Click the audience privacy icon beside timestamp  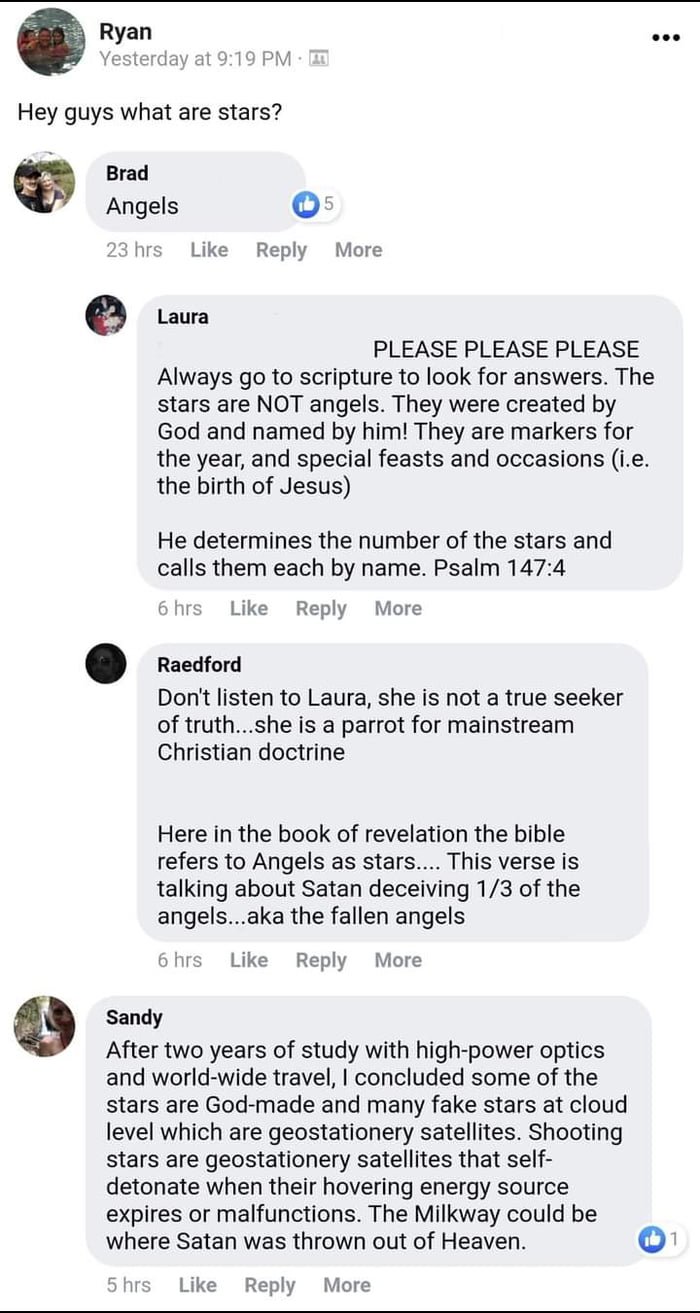[x=319, y=59]
